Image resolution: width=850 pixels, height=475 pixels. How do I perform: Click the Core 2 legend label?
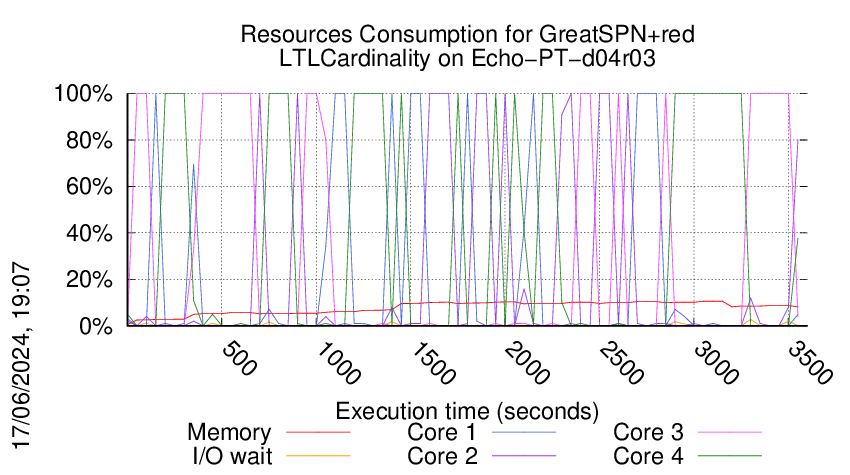coord(442,457)
